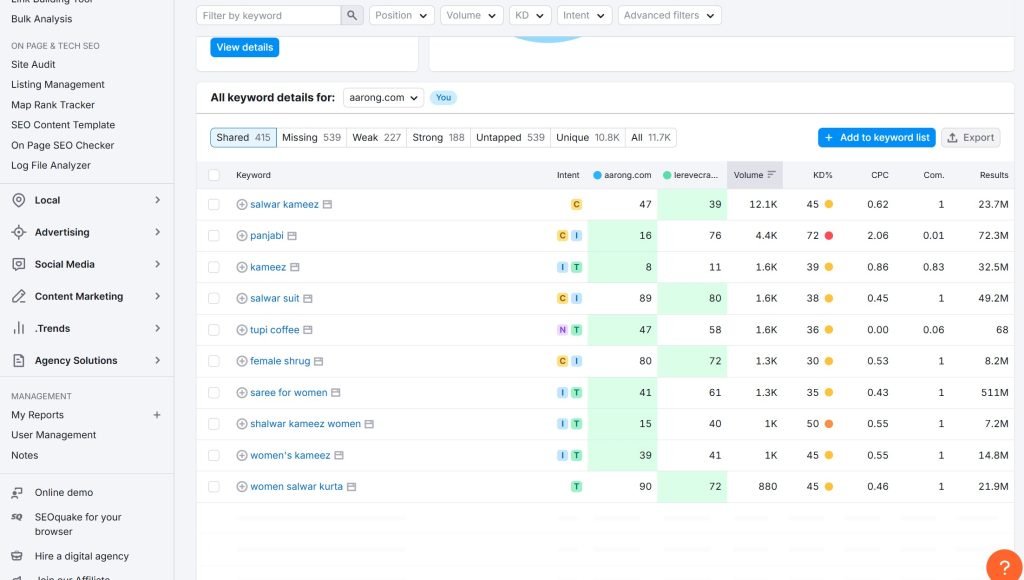Switch to the Missing 539 tab
The width and height of the screenshot is (1024, 580).
(311, 137)
